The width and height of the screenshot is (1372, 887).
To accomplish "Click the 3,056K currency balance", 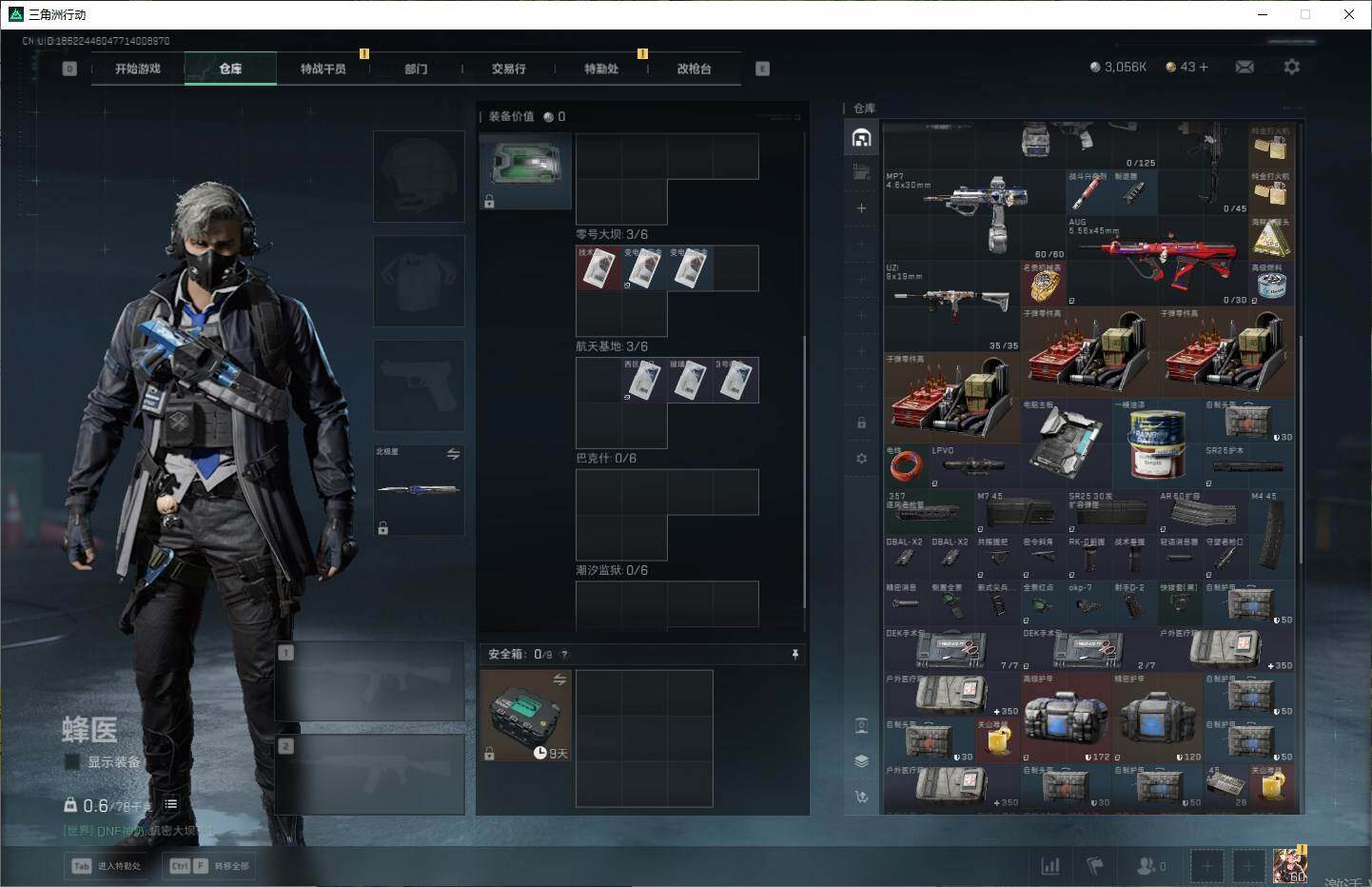I will pyautogui.click(x=1118, y=67).
